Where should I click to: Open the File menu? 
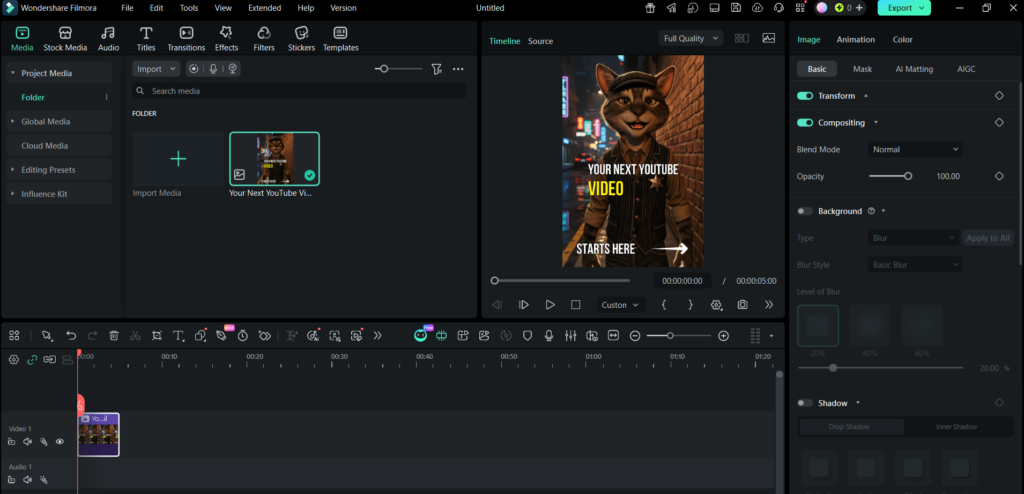127,8
